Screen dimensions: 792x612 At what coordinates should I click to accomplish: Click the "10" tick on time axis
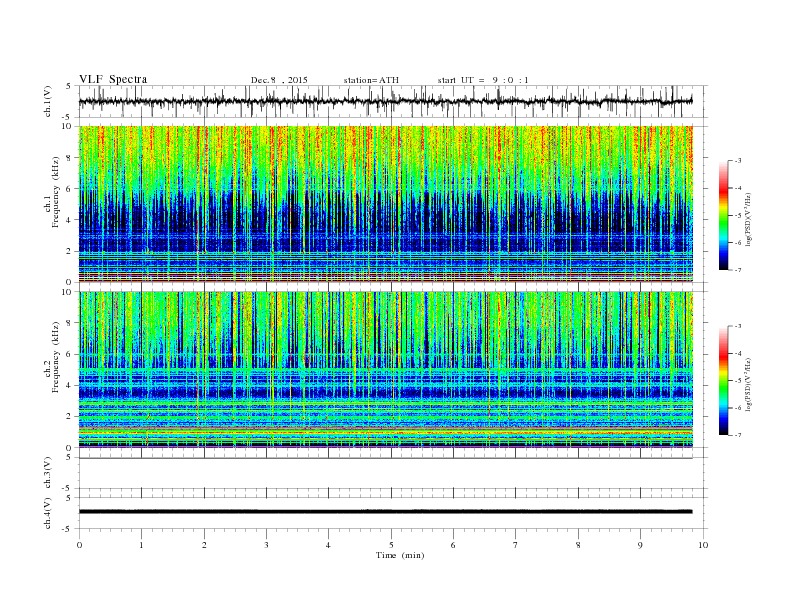click(703, 545)
